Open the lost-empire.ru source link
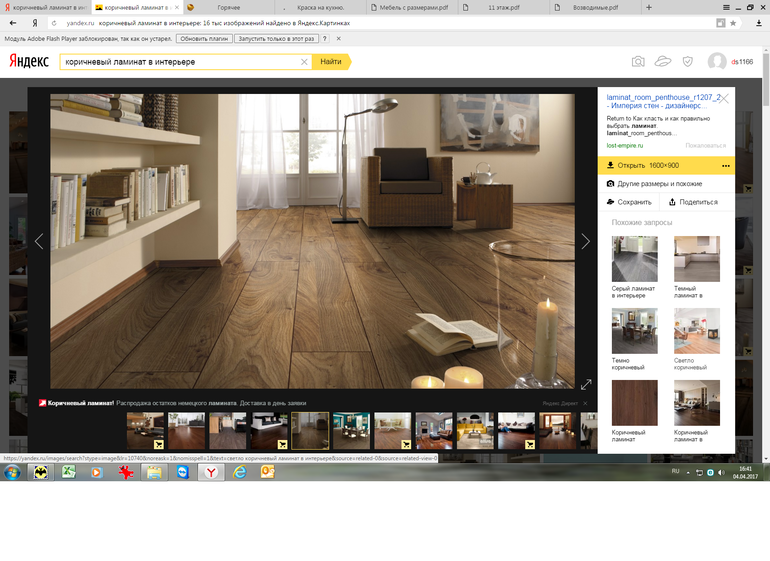The image size is (770, 561). coord(627,145)
